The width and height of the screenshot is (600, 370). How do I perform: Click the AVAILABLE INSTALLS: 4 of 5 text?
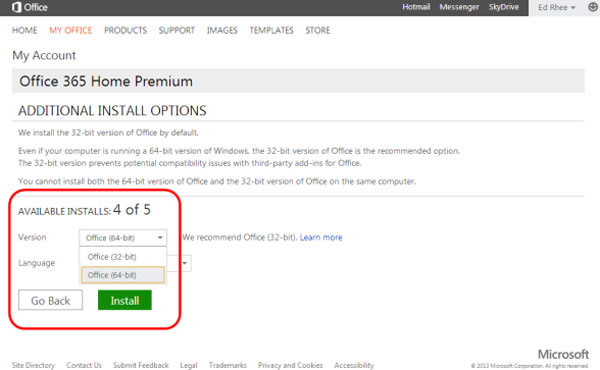84,210
